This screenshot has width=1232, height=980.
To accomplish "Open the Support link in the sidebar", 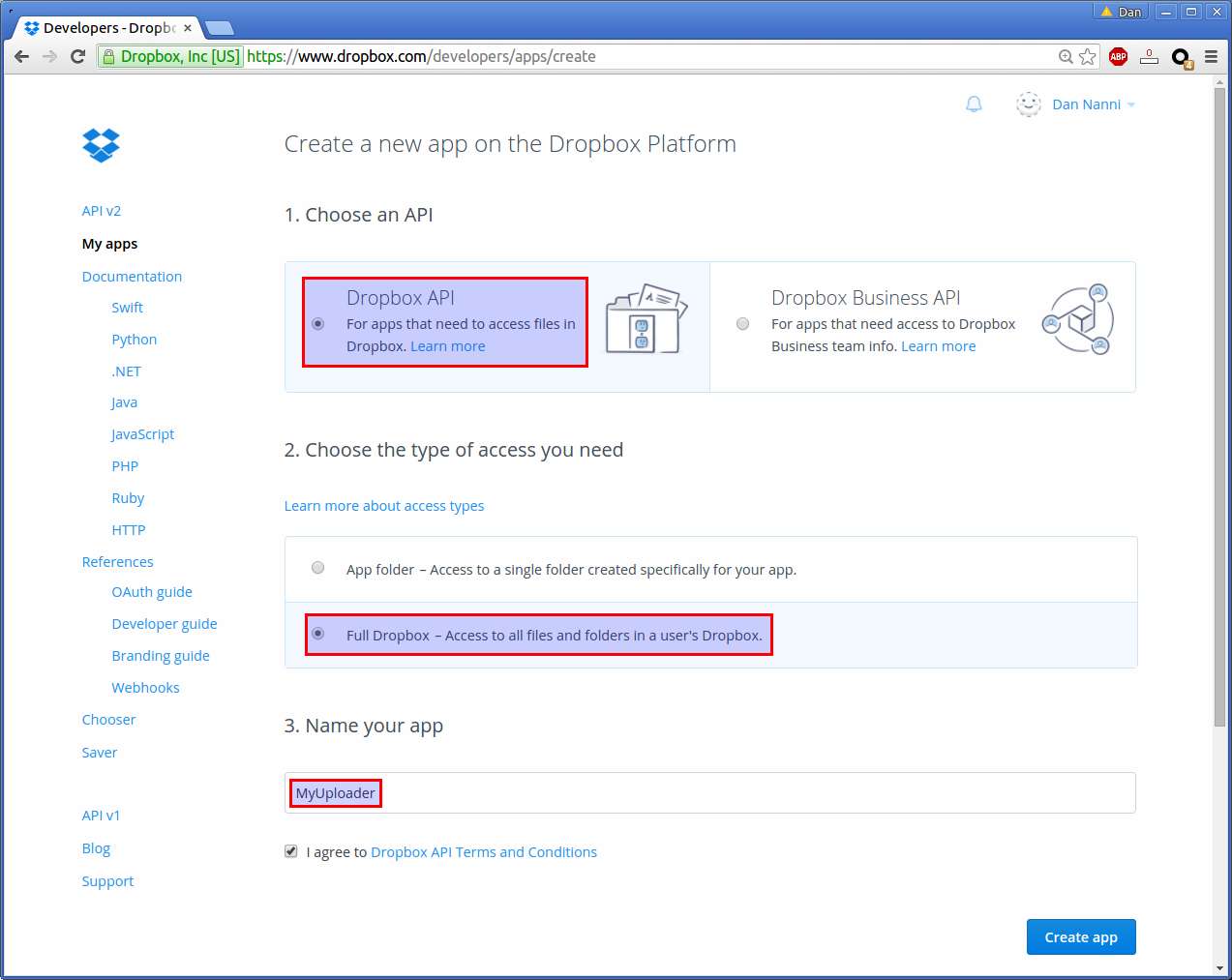I will click(107, 881).
